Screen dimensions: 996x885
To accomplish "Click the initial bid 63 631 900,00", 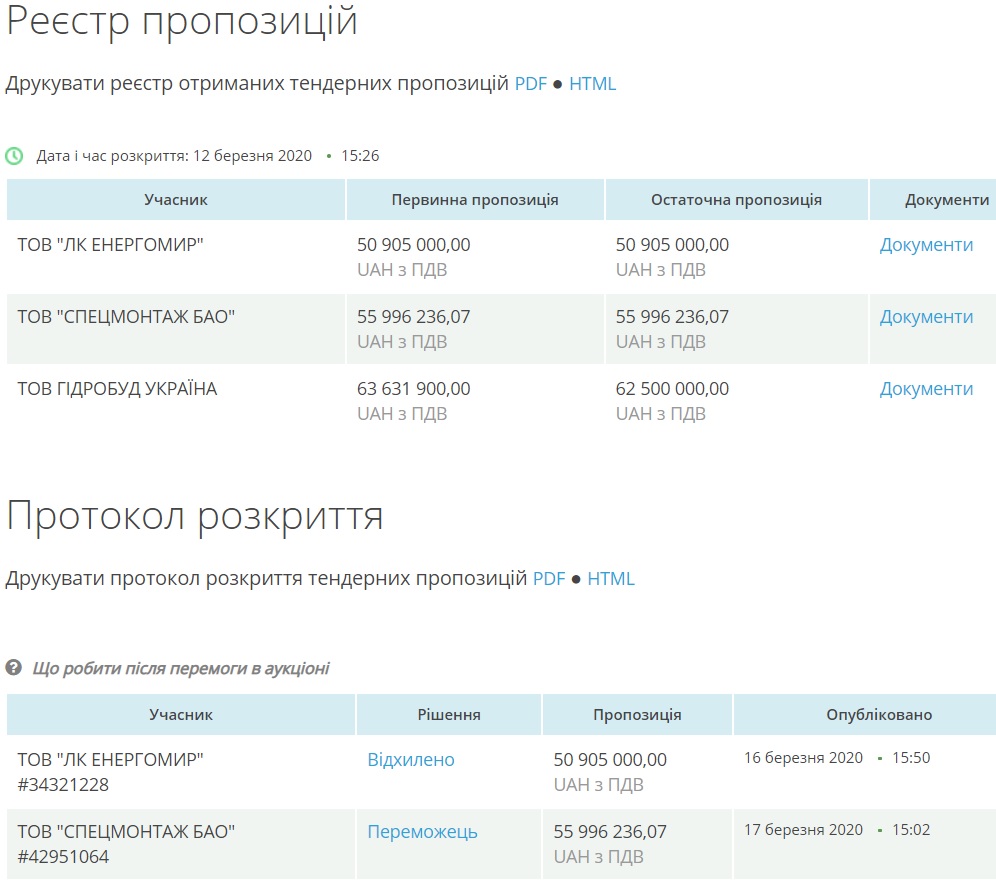I will (x=414, y=388).
